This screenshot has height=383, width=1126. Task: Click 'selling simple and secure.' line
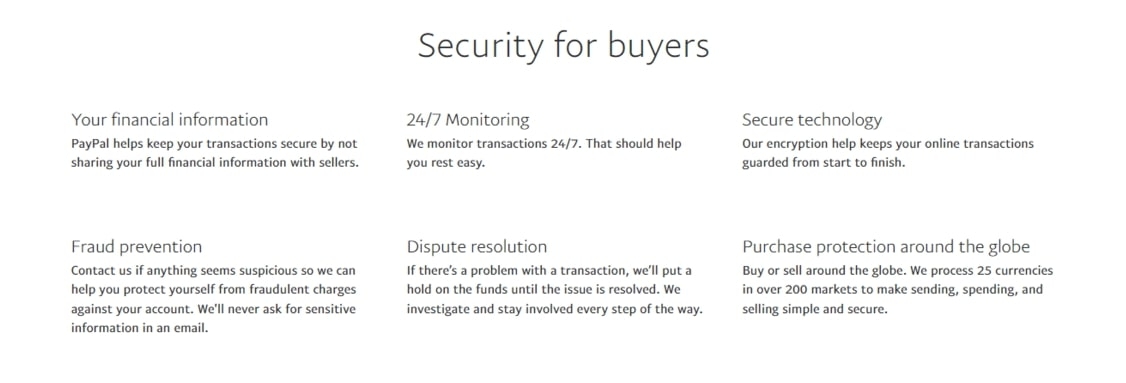(x=815, y=310)
